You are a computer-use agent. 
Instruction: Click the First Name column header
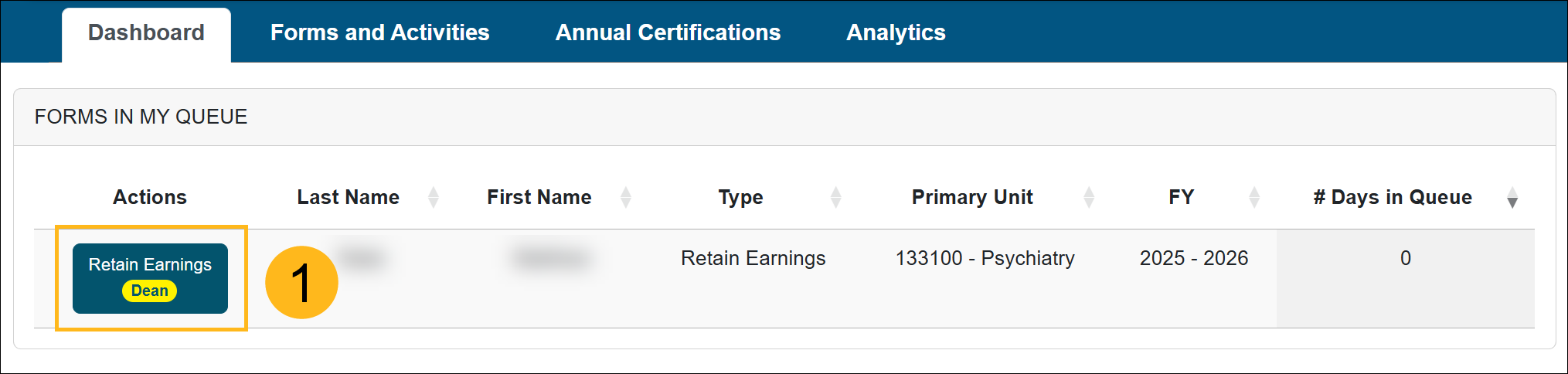click(x=539, y=198)
